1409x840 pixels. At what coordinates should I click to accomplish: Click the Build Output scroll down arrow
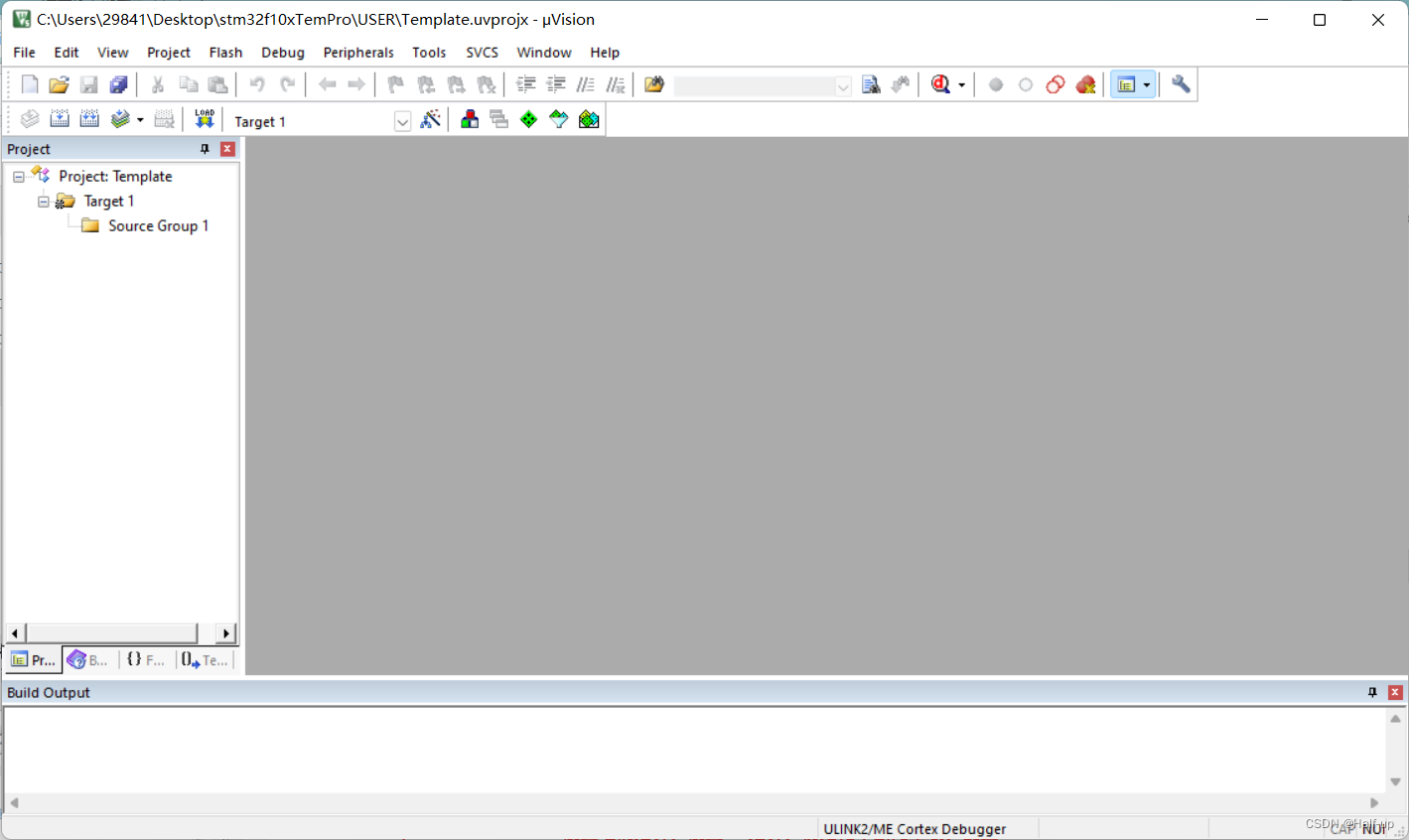tap(1395, 781)
